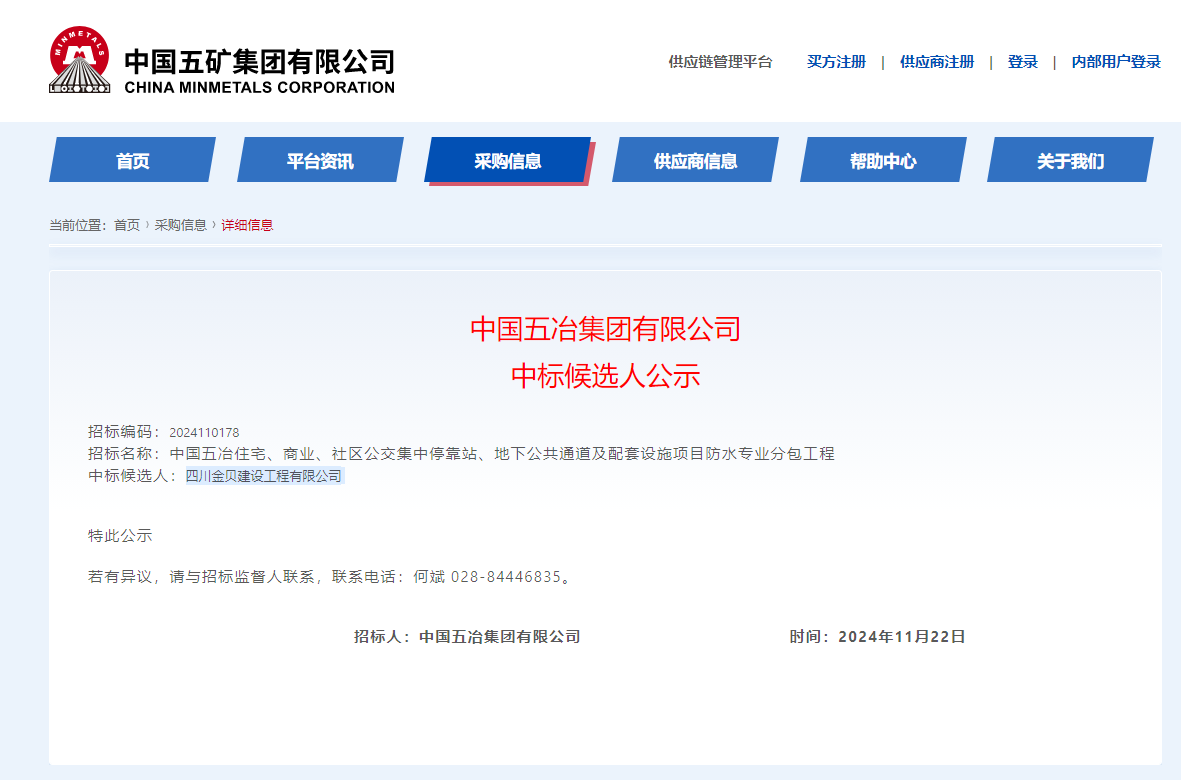1181x780 pixels.
Task: Open the 帮助中心 tab
Action: coord(883,161)
